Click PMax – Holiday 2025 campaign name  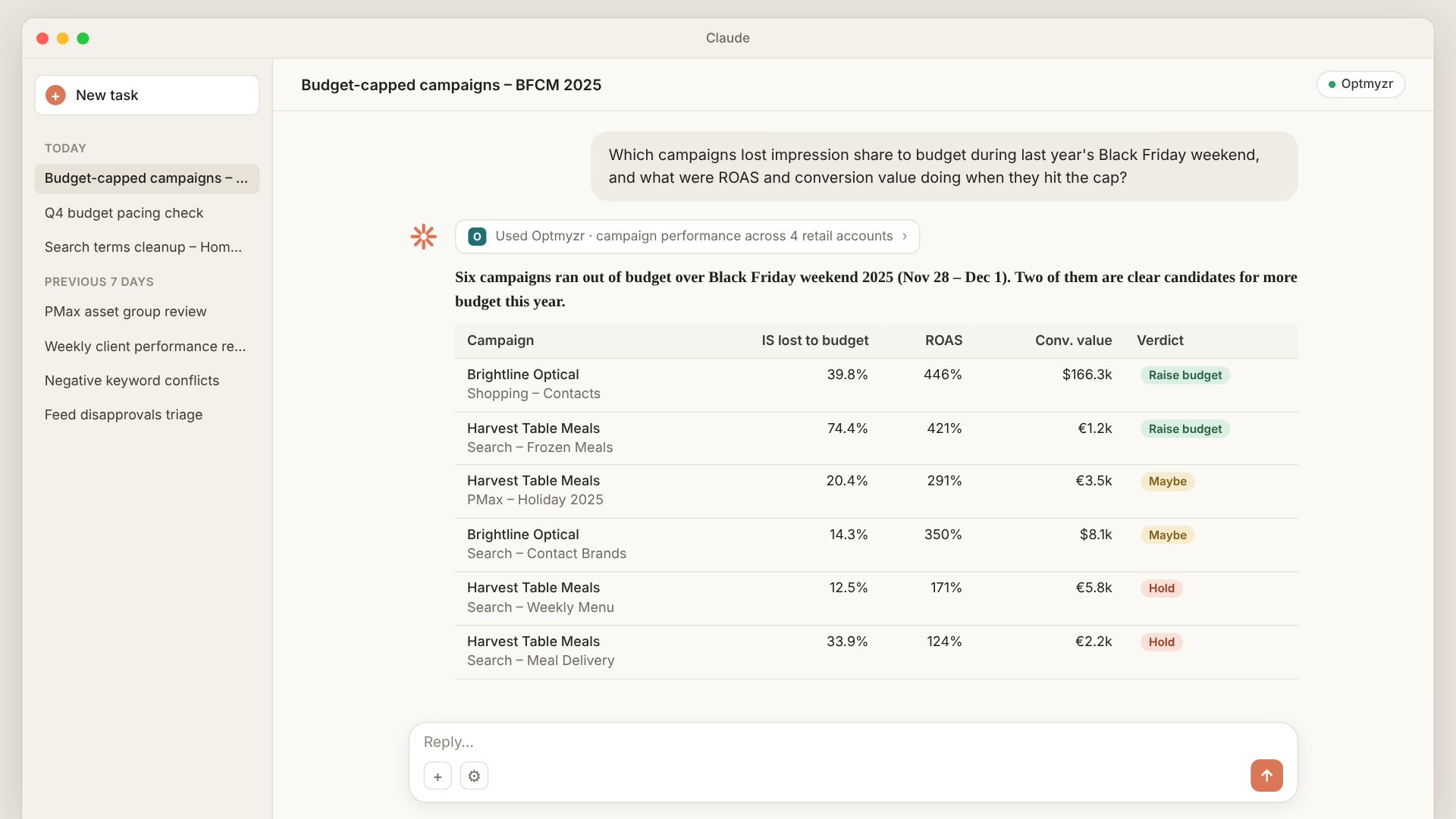pyautogui.click(x=535, y=500)
